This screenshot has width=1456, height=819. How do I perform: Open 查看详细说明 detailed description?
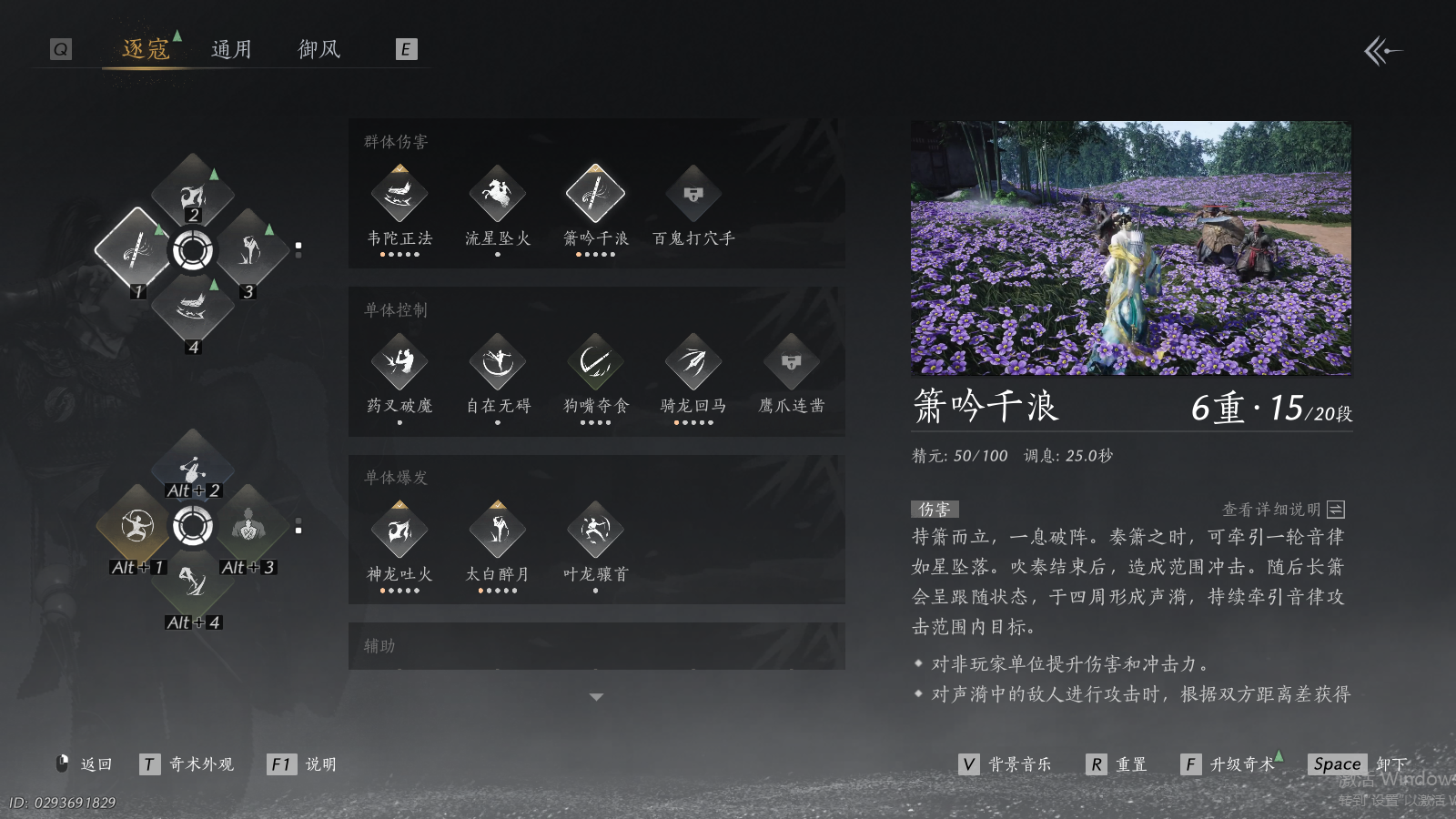pos(1283,510)
